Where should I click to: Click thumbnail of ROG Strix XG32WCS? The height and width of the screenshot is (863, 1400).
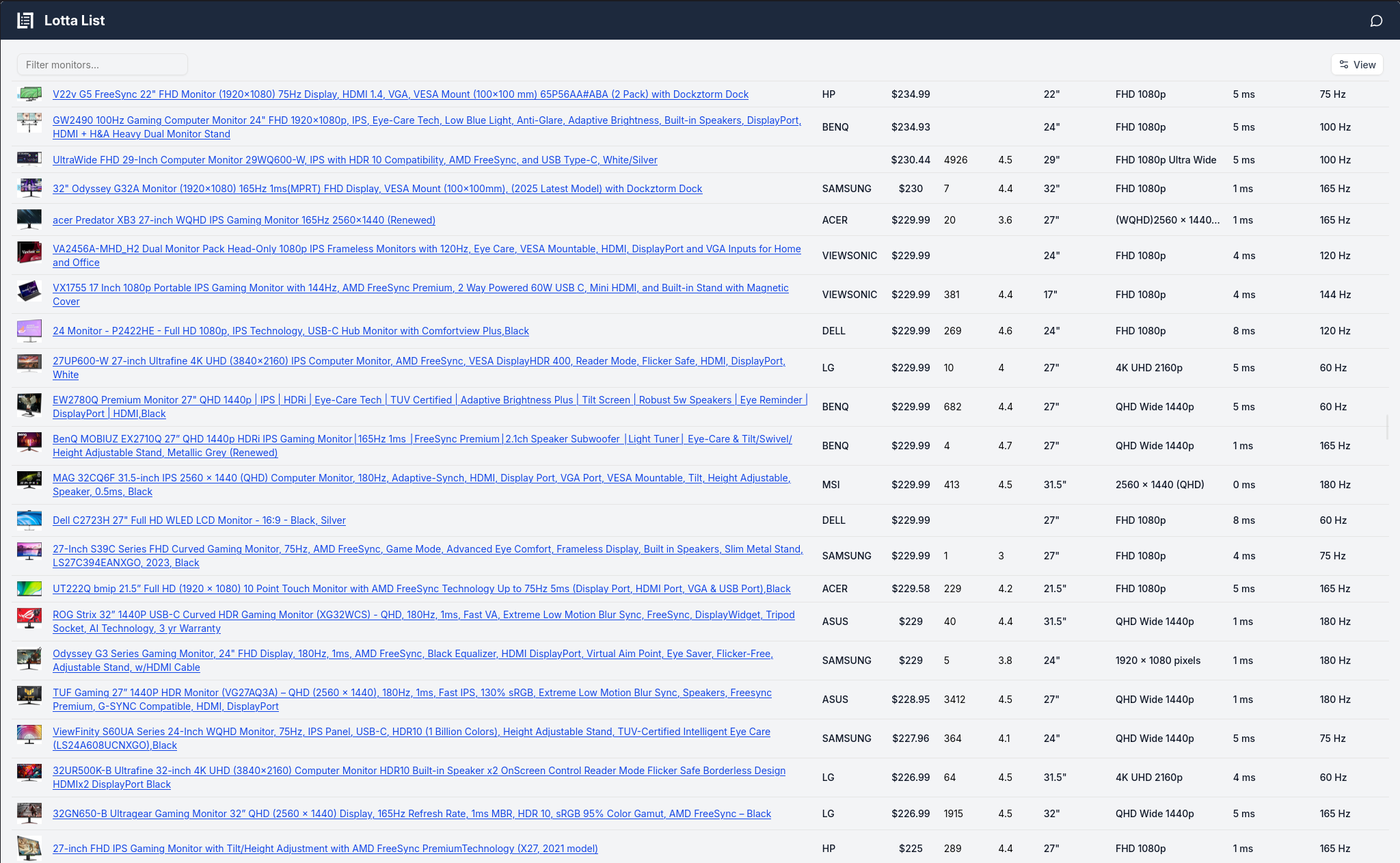click(29, 618)
